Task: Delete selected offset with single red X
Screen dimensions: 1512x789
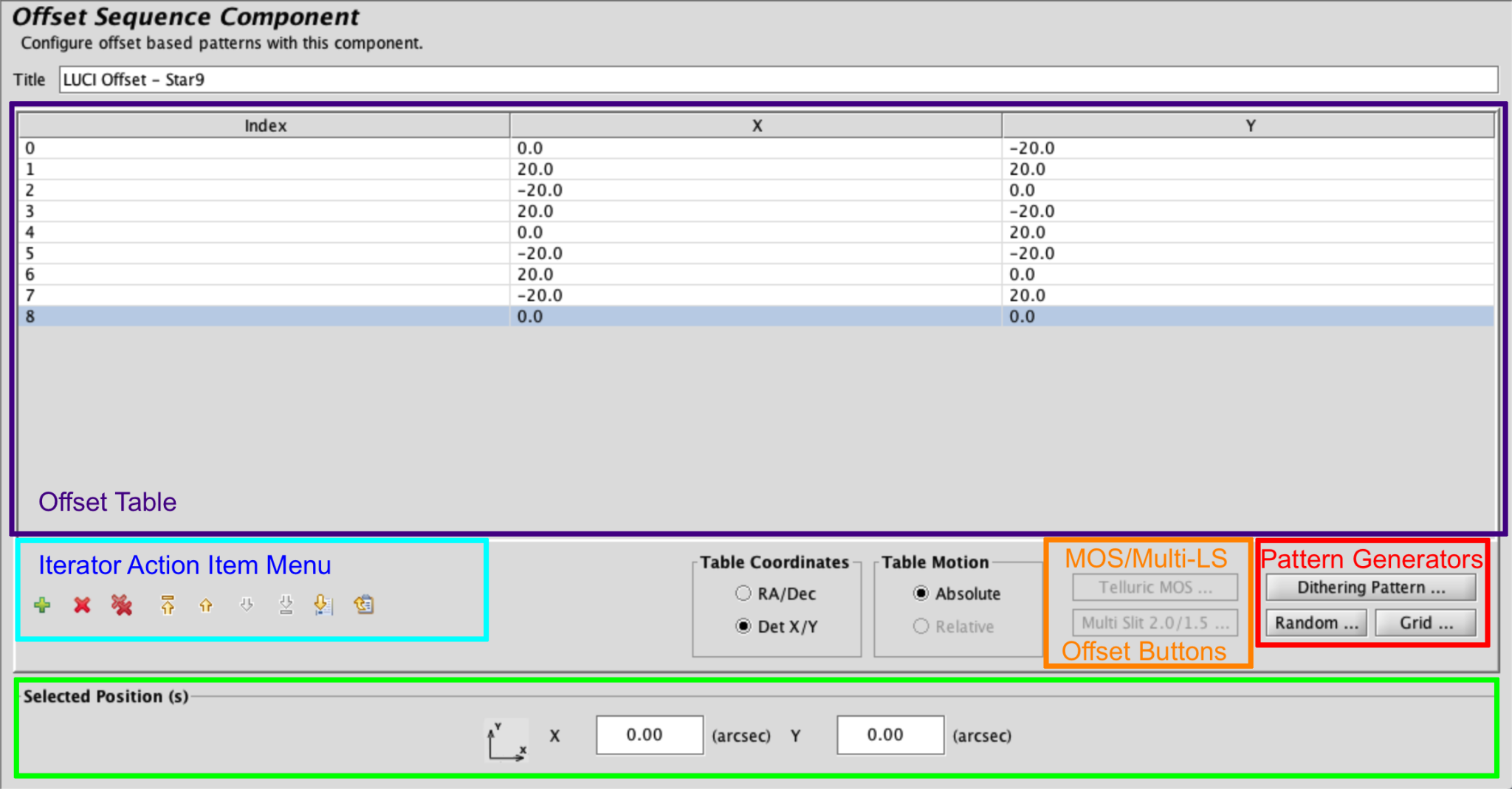Action: click(x=82, y=605)
